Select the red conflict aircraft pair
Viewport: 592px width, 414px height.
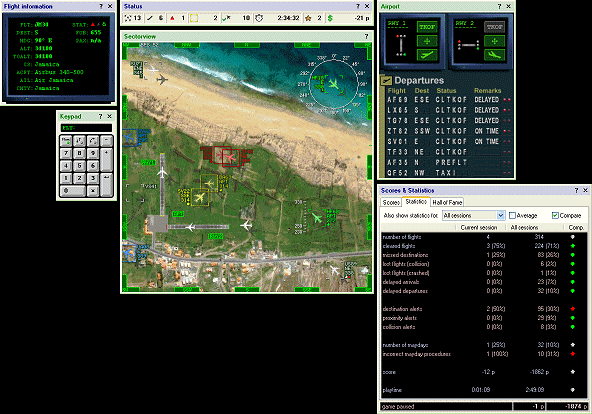point(226,156)
